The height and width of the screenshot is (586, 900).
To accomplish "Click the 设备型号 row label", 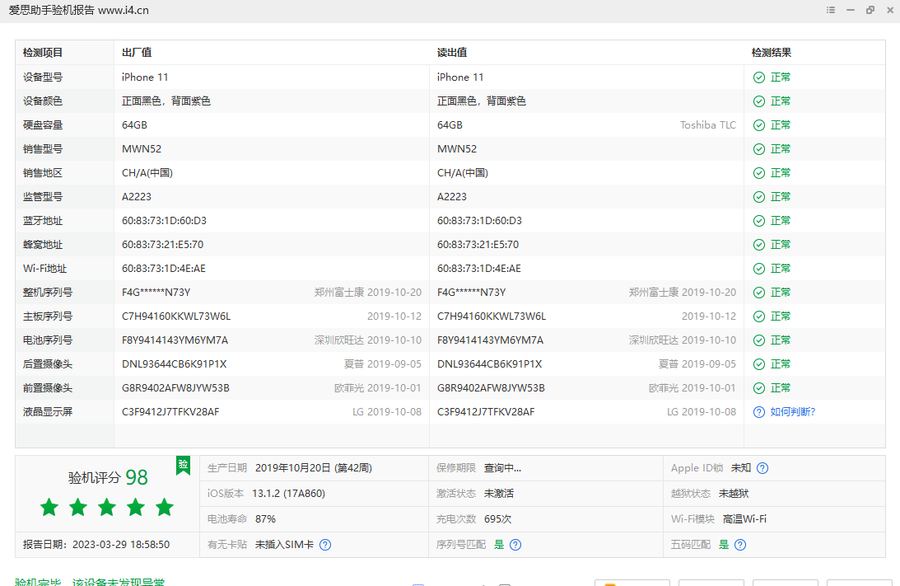I will click(43, 77).
